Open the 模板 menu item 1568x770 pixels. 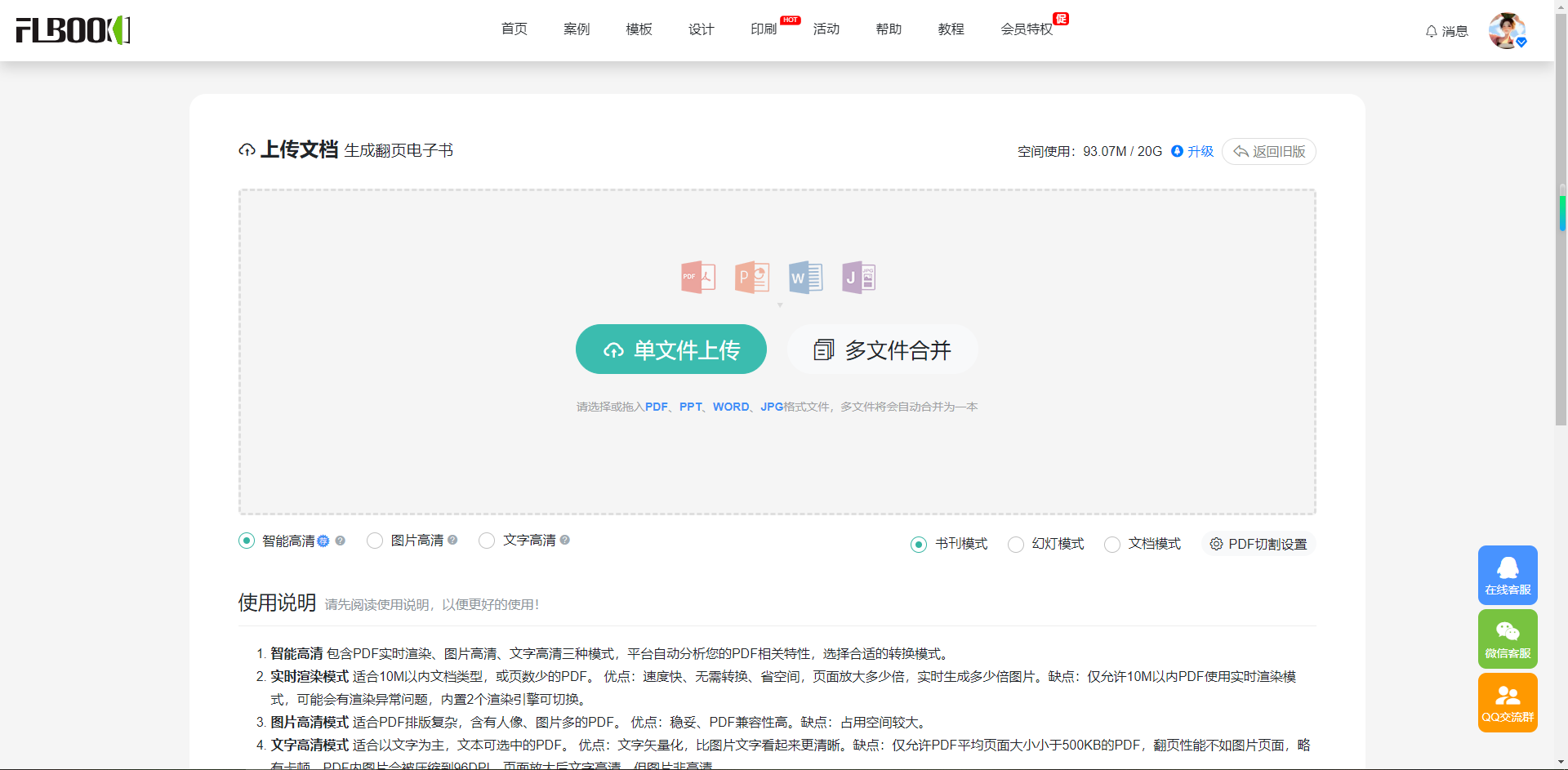639,29
